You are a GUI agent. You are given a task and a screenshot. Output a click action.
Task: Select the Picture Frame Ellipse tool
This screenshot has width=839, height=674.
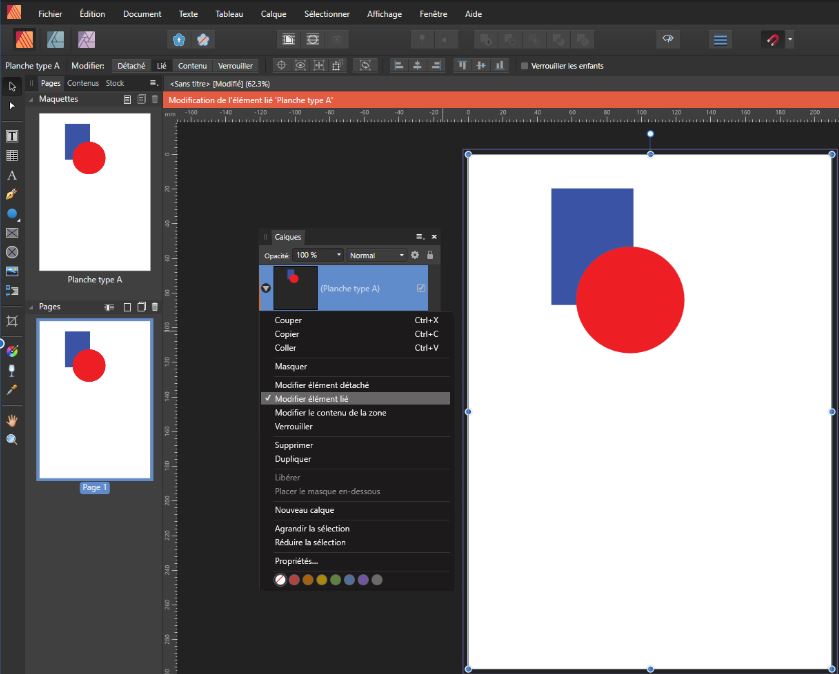tap(12, 252)
